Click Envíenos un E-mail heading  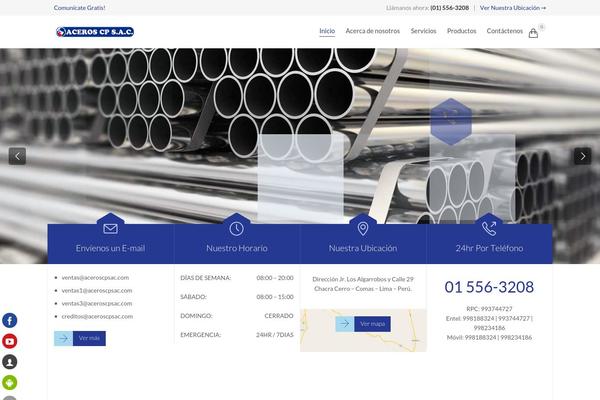coord(110,248)
